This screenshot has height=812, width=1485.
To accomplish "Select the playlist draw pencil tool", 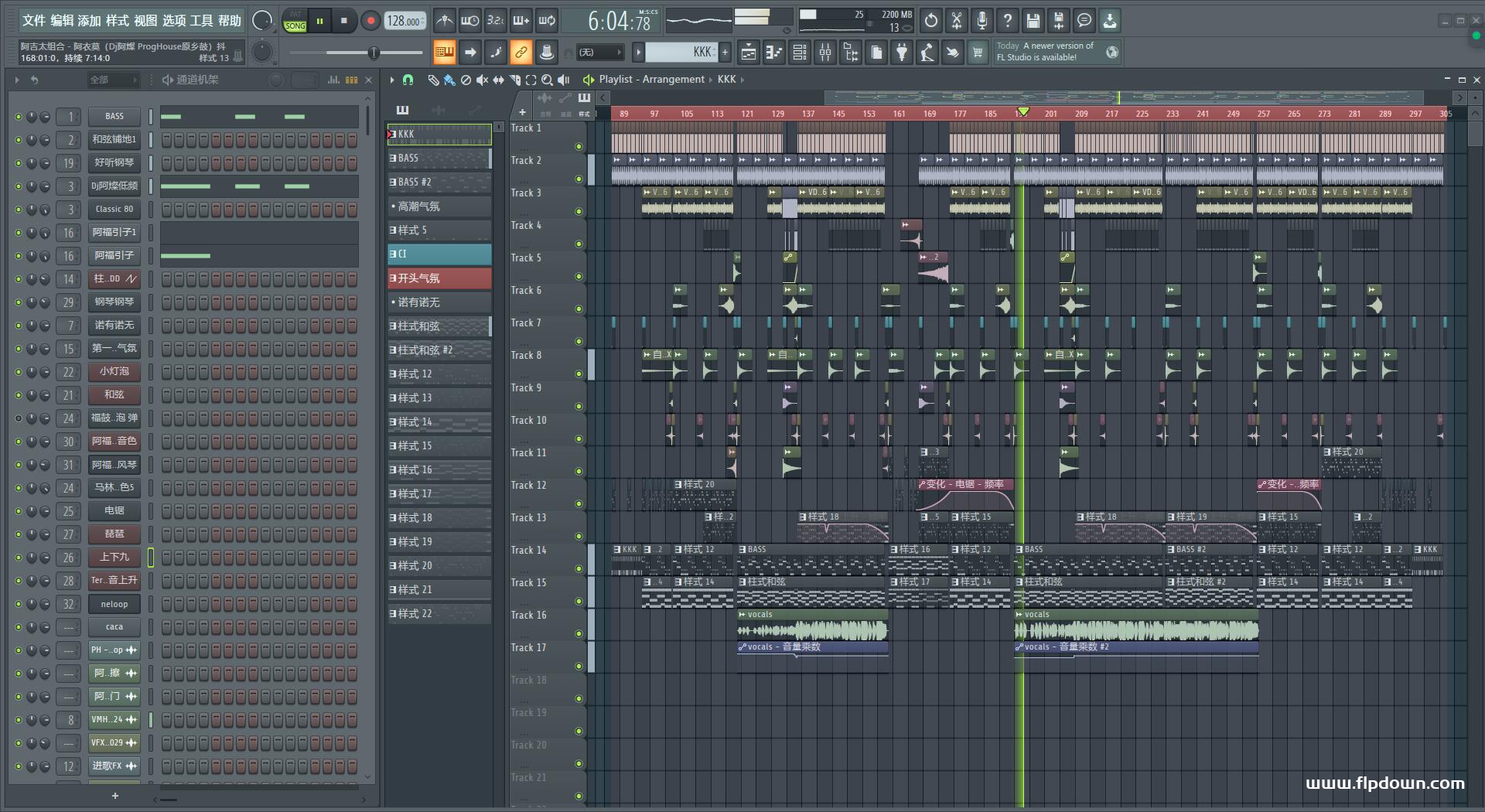I will (x=433, y=80).
